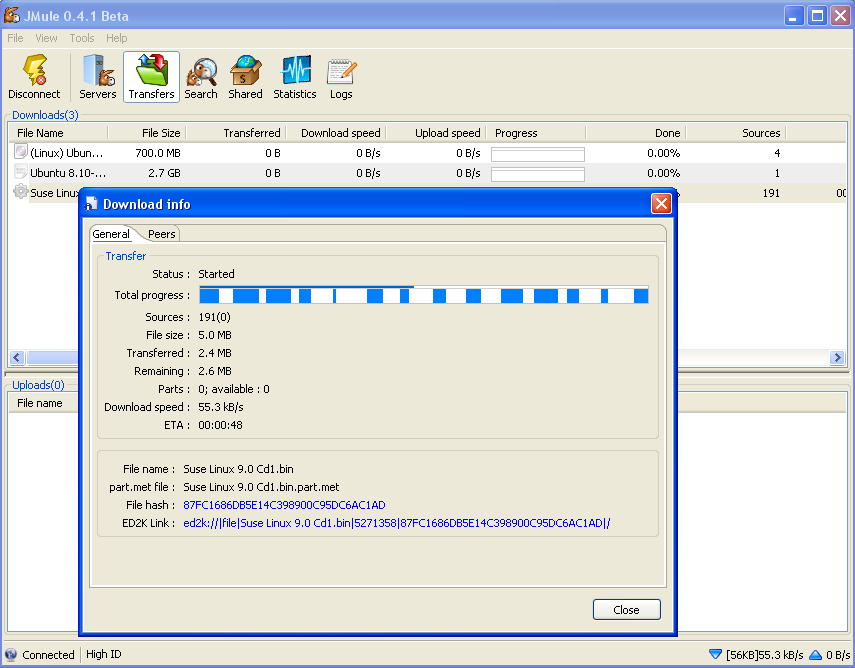This screenshot has width=855, height=668.
Task: Click the File hash value
Action: [284, 505]
